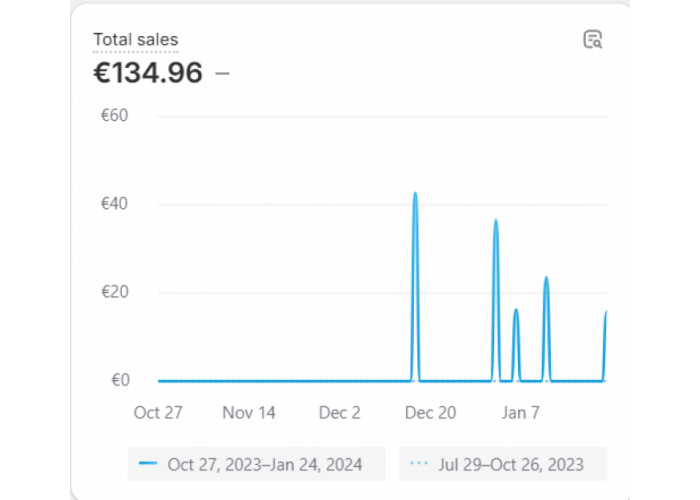Image resolution: width=700 pixels, height=500 pixels.
Task: Click the €60 y-axis label
Action: point(115,116)
